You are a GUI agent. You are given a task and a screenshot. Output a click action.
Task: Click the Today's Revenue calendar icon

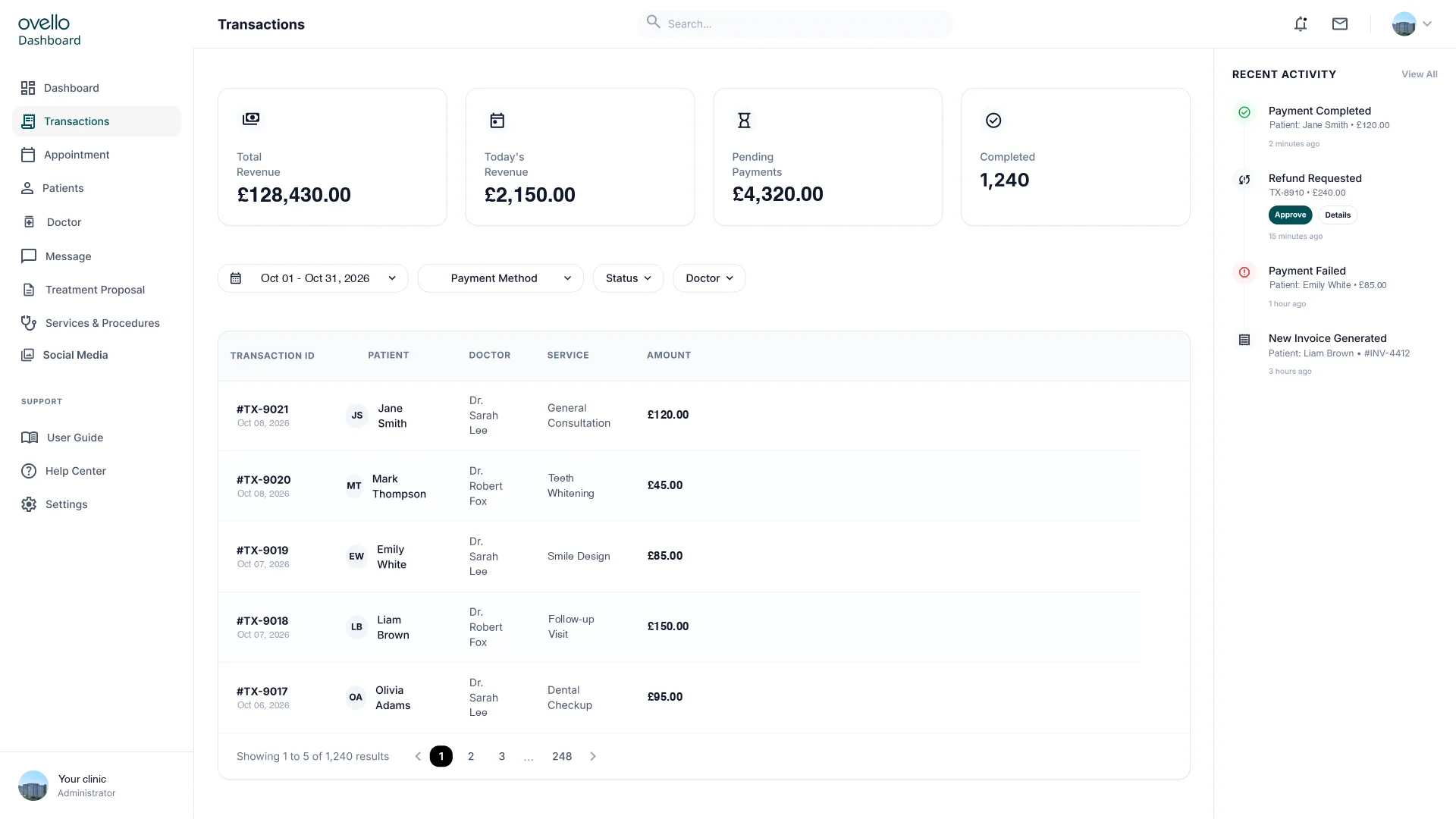tap(497, 121)
